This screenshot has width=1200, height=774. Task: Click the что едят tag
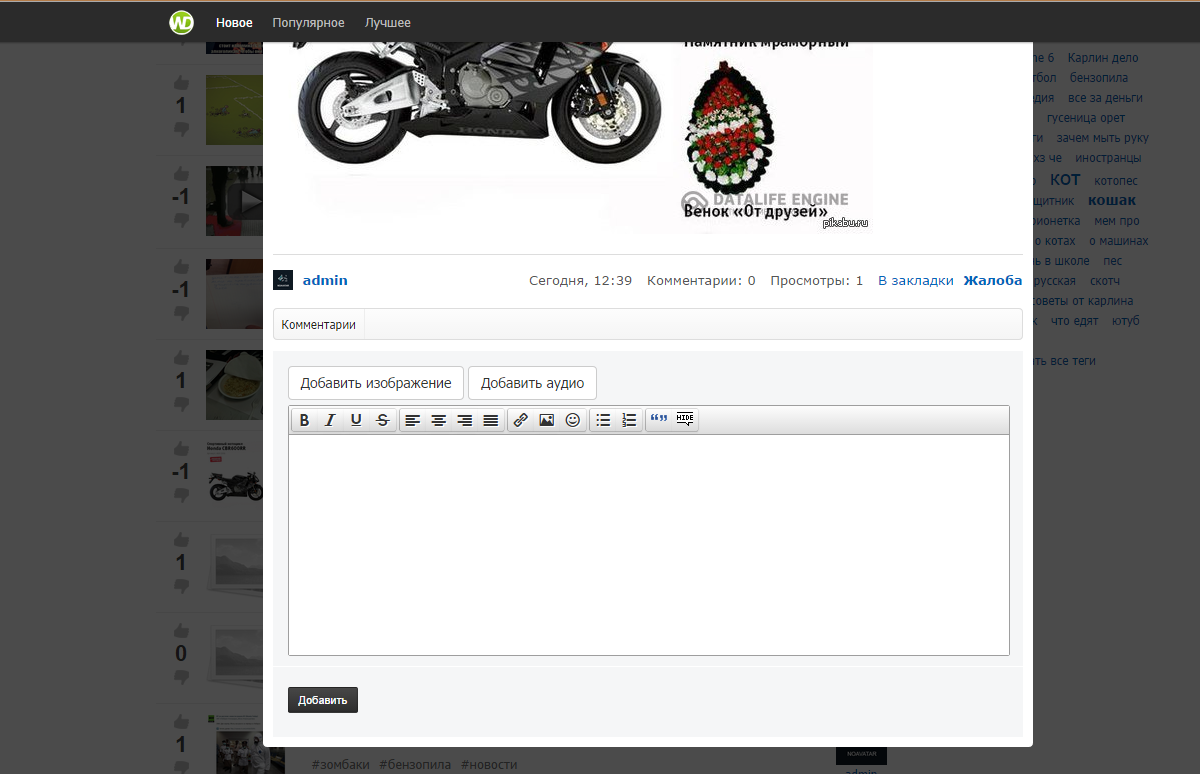tap(1074, 321)
